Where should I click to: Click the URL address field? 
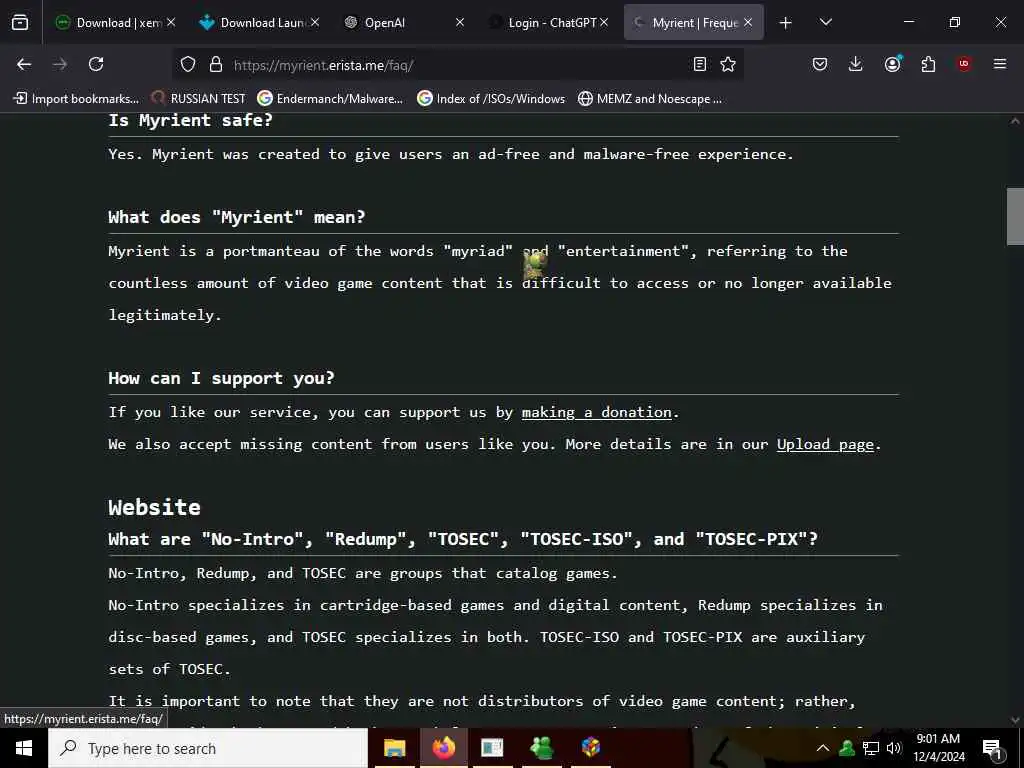pyautogui.click(x=457, y=65)
